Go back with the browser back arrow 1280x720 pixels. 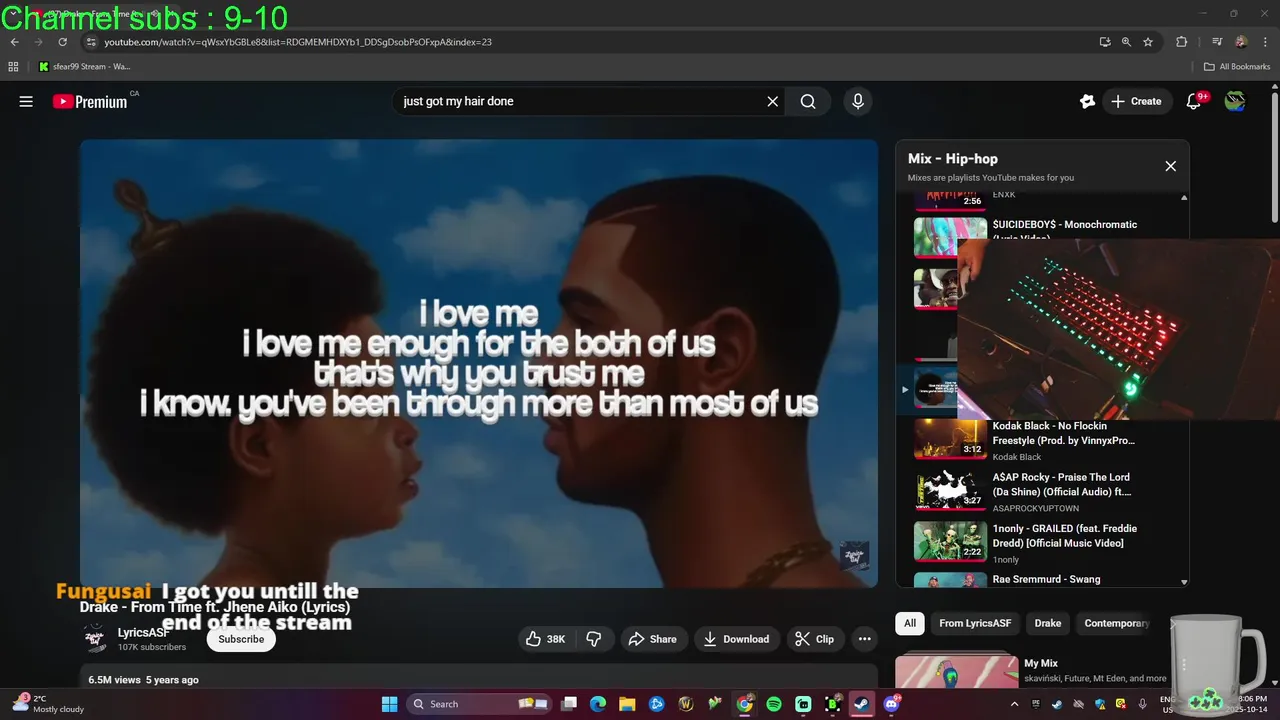[x=14, y=42]
